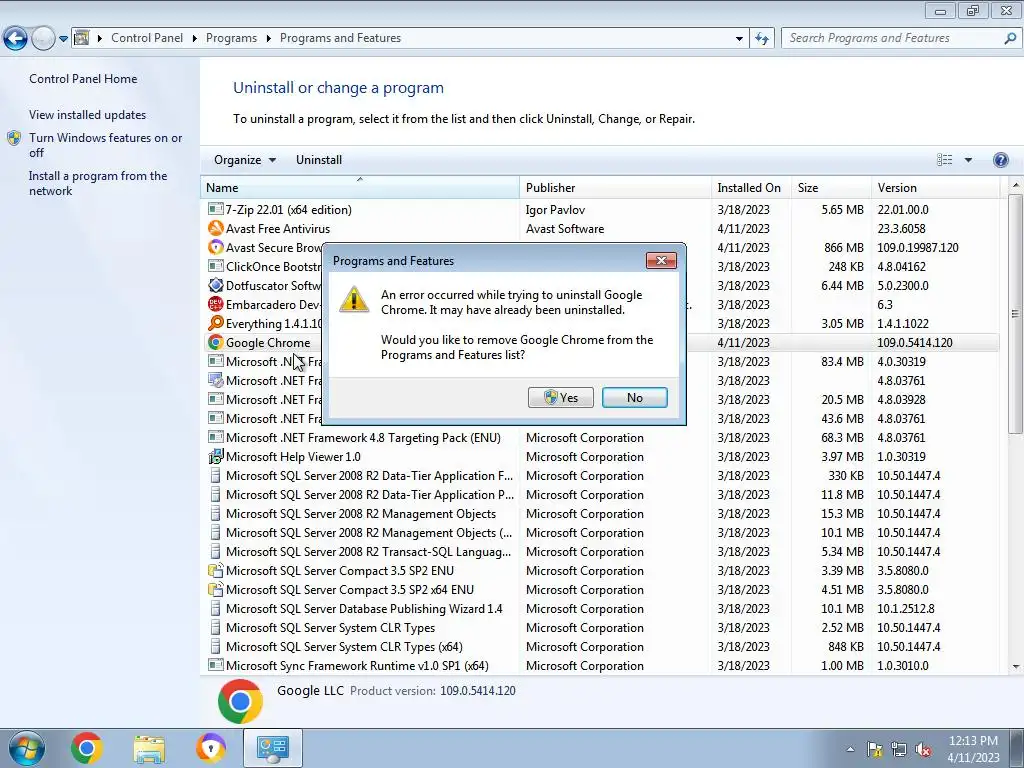Click the muted volume tray icon
This screenshot has width=1024, height=768.
pos(923,750)
